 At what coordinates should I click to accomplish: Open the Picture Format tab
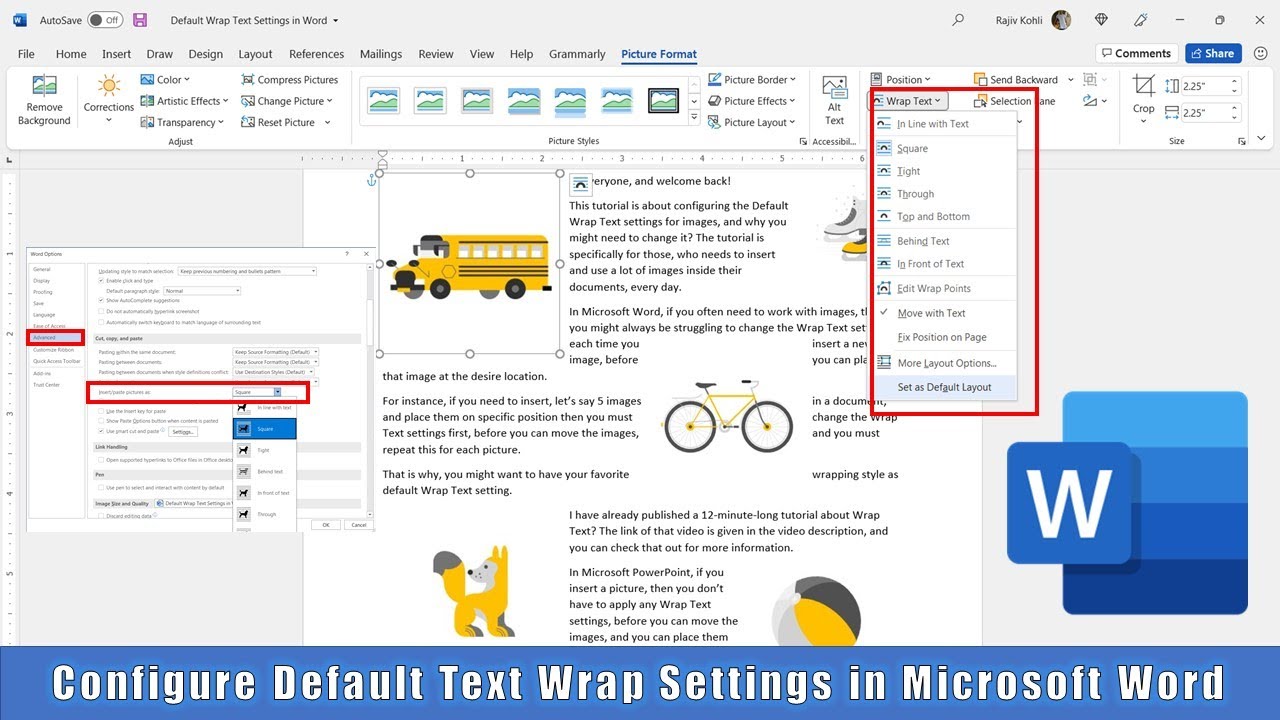click(x=659, y=54)
